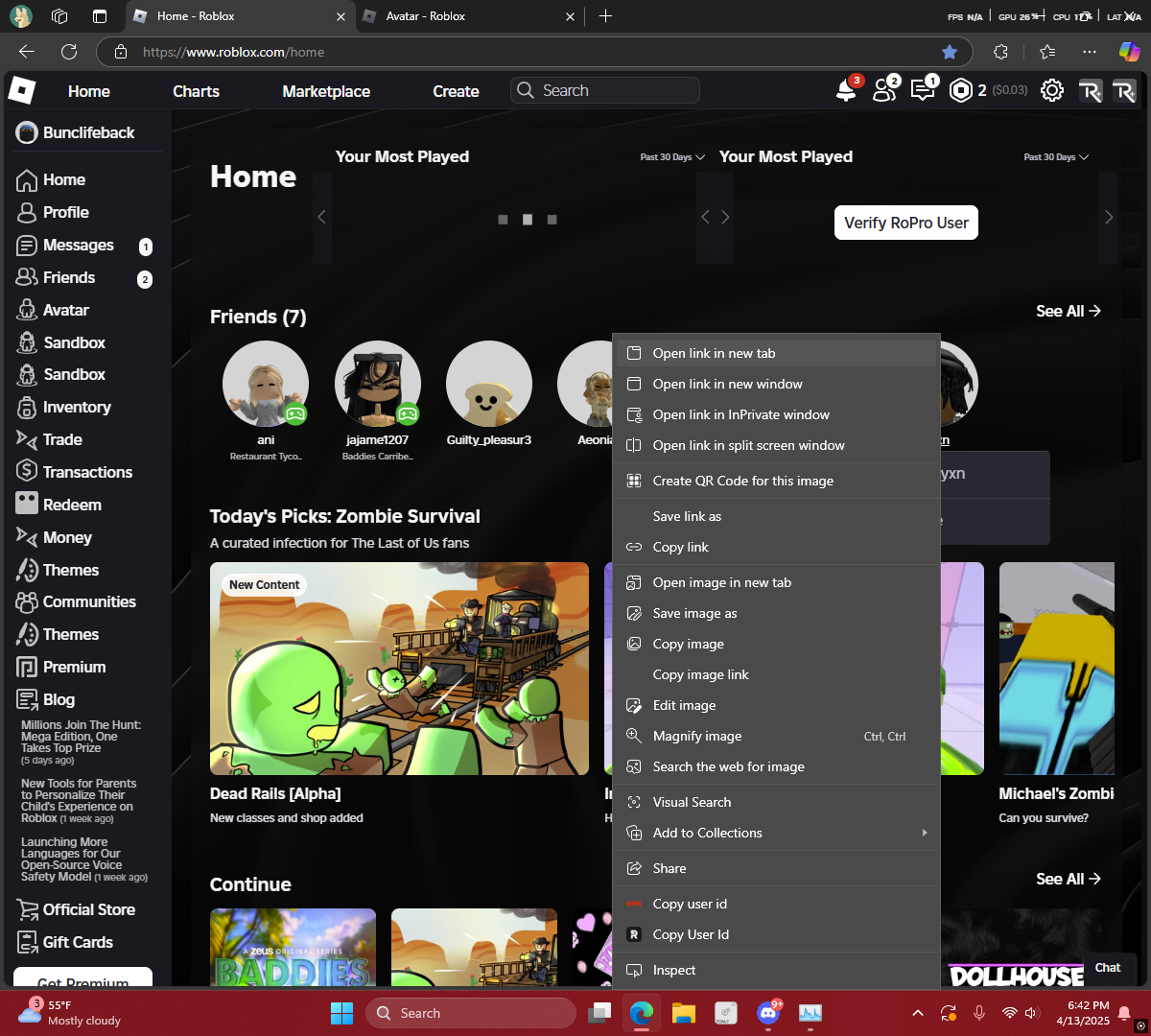Select first carousel page indicator dot

tap(503, 220)
